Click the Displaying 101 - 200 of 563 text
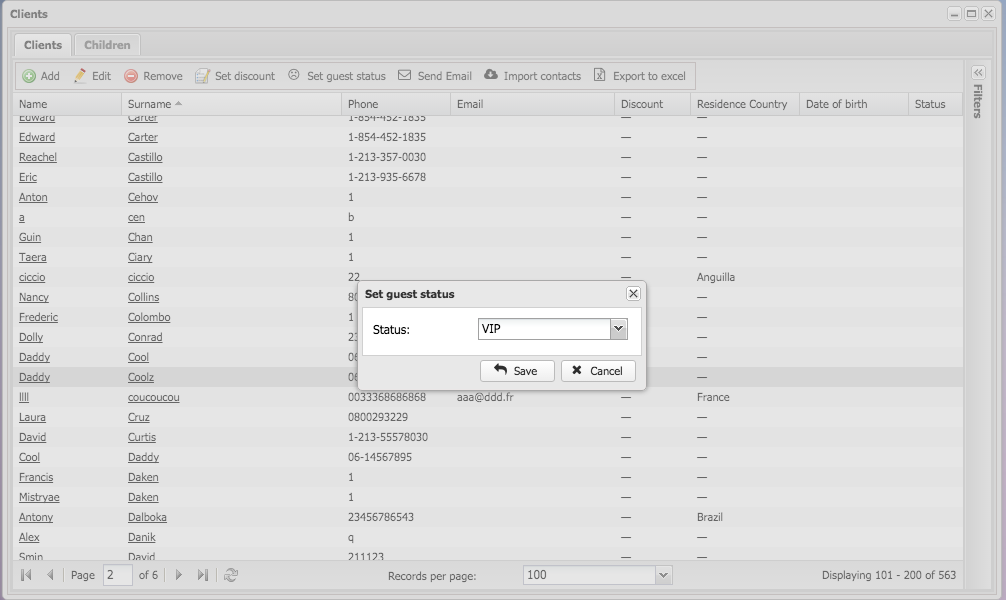1006x600 pixels. (x=889, y=575)
